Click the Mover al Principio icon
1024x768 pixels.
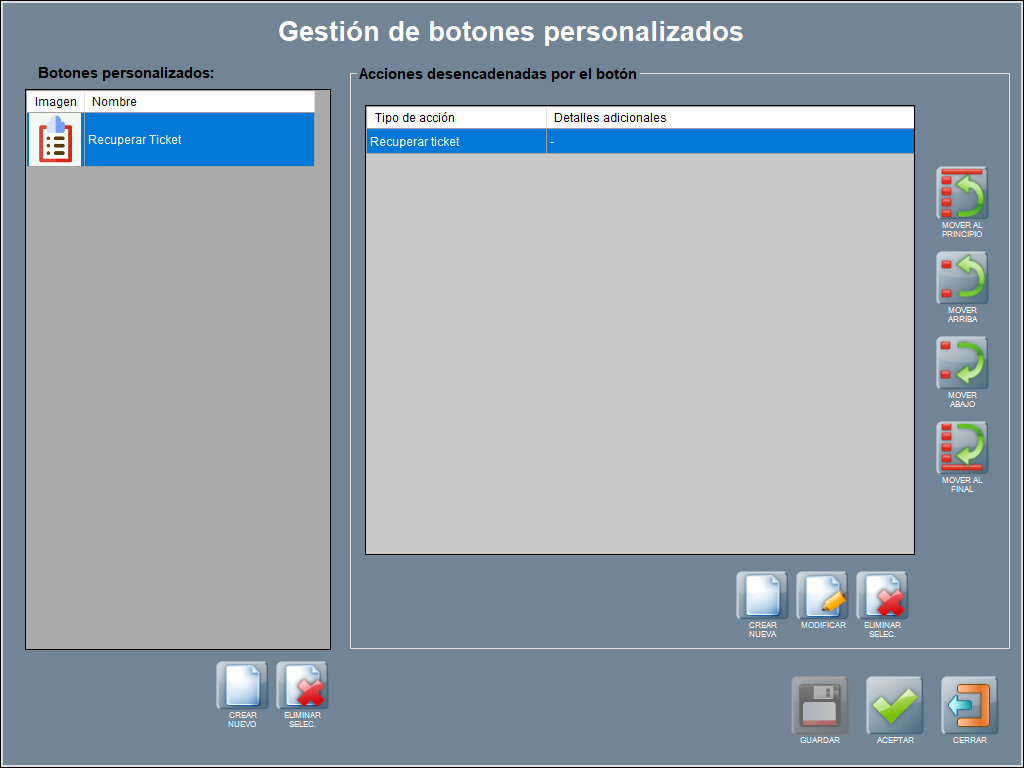(x=962, y=194)
